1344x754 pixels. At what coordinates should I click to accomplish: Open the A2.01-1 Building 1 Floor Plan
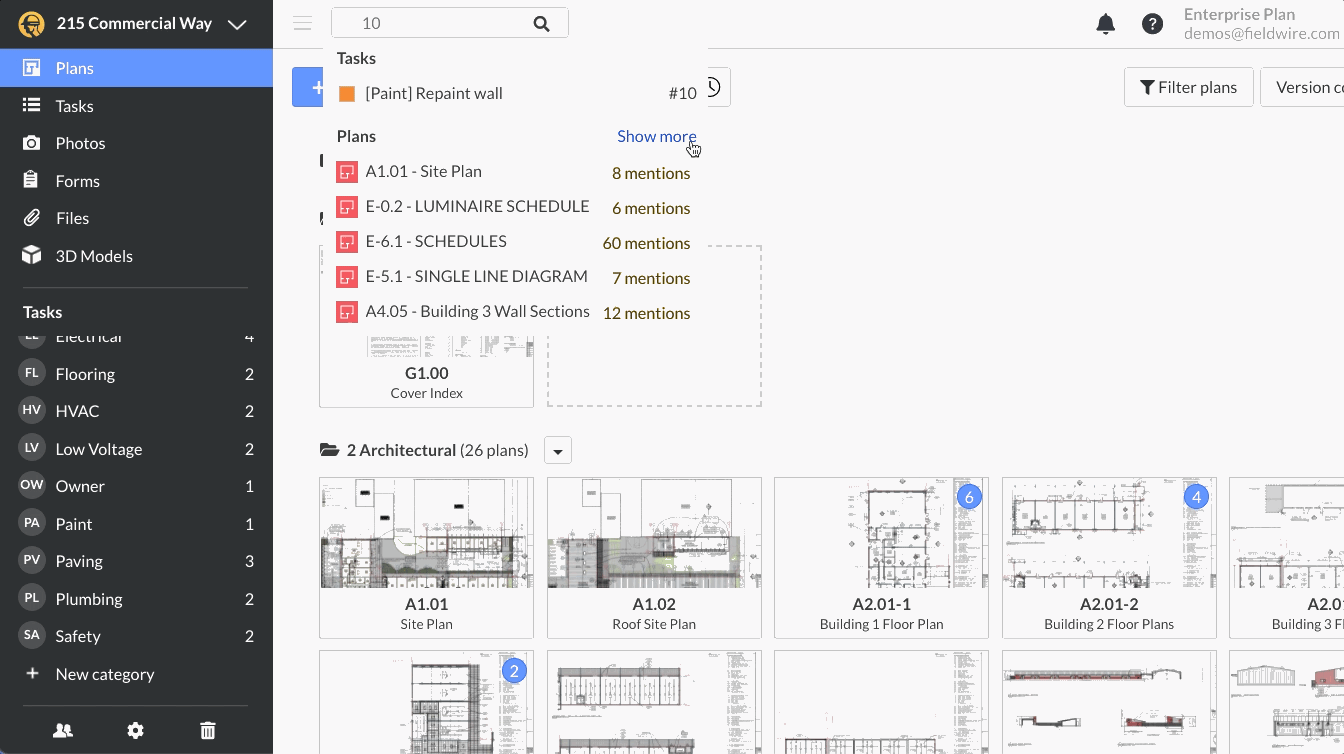881,557
